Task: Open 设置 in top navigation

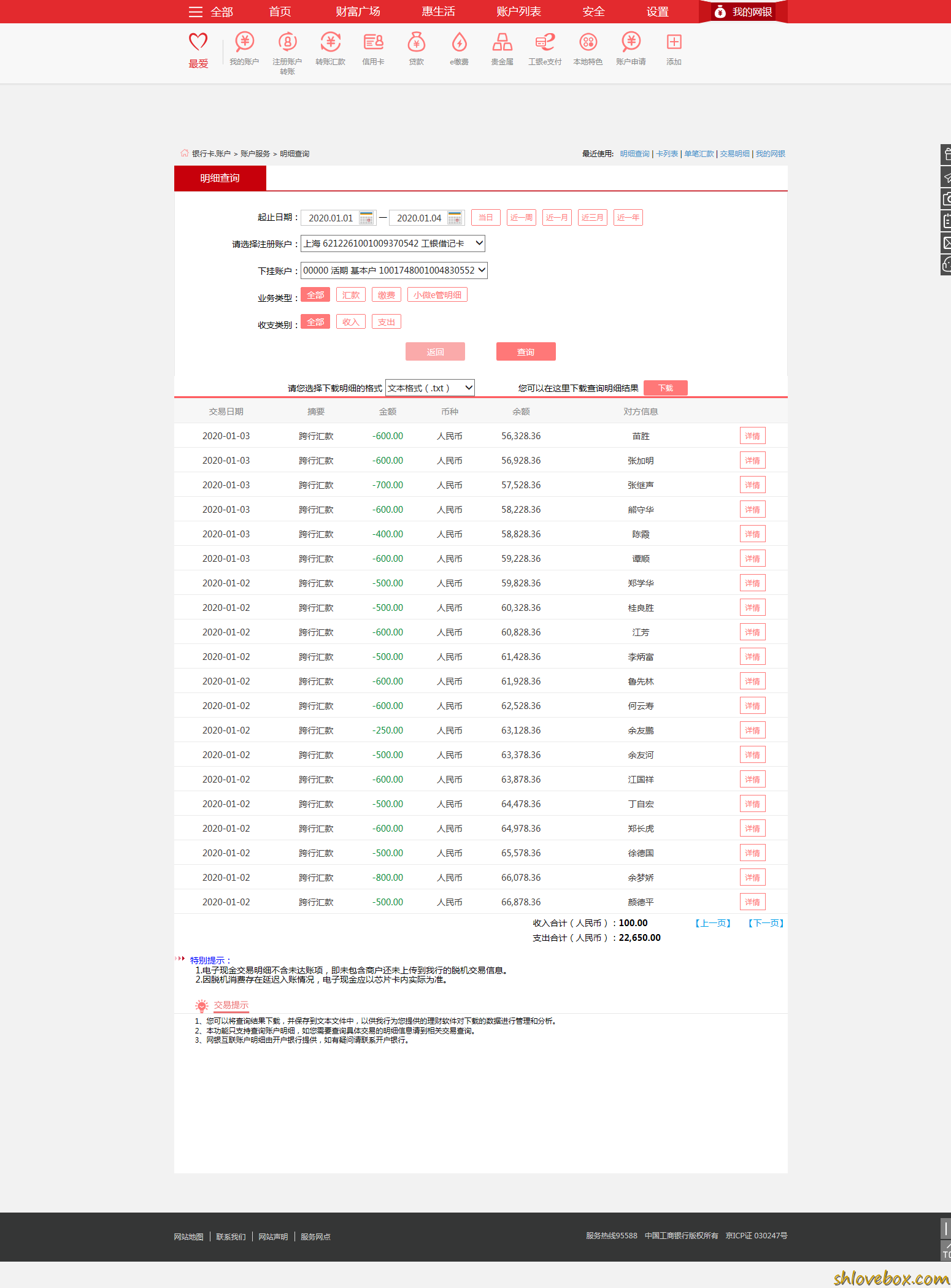Action: pos(657,12)
